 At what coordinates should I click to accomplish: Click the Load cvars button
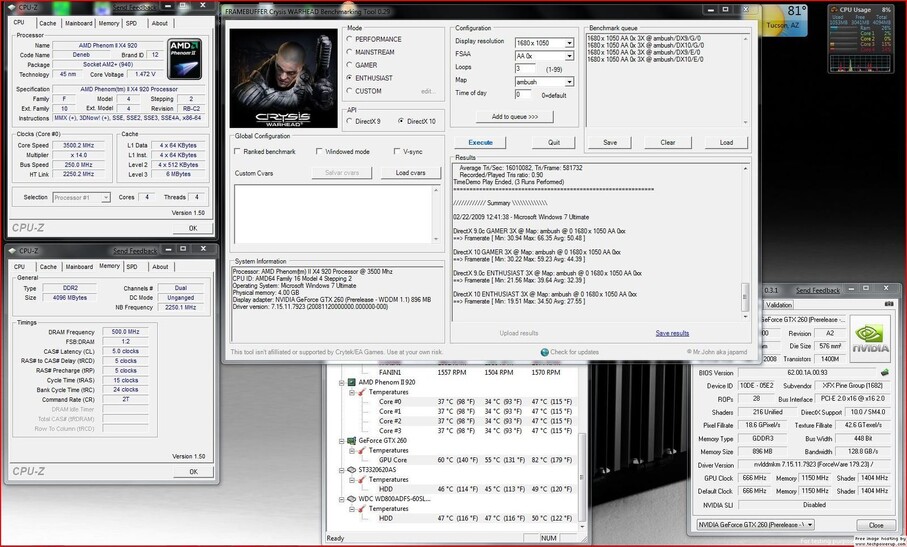tap(410, 172)
